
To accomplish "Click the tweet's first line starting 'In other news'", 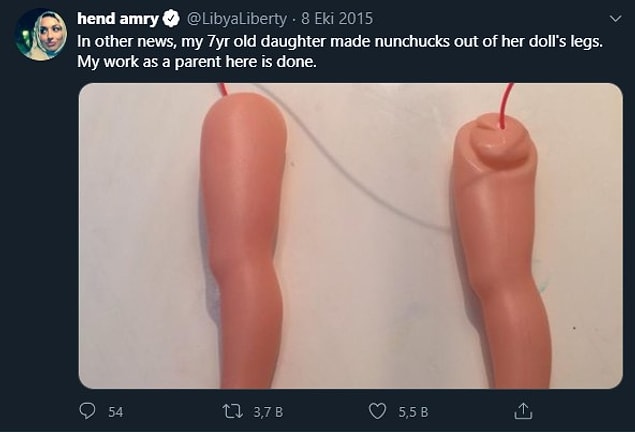I will [340, 42].
